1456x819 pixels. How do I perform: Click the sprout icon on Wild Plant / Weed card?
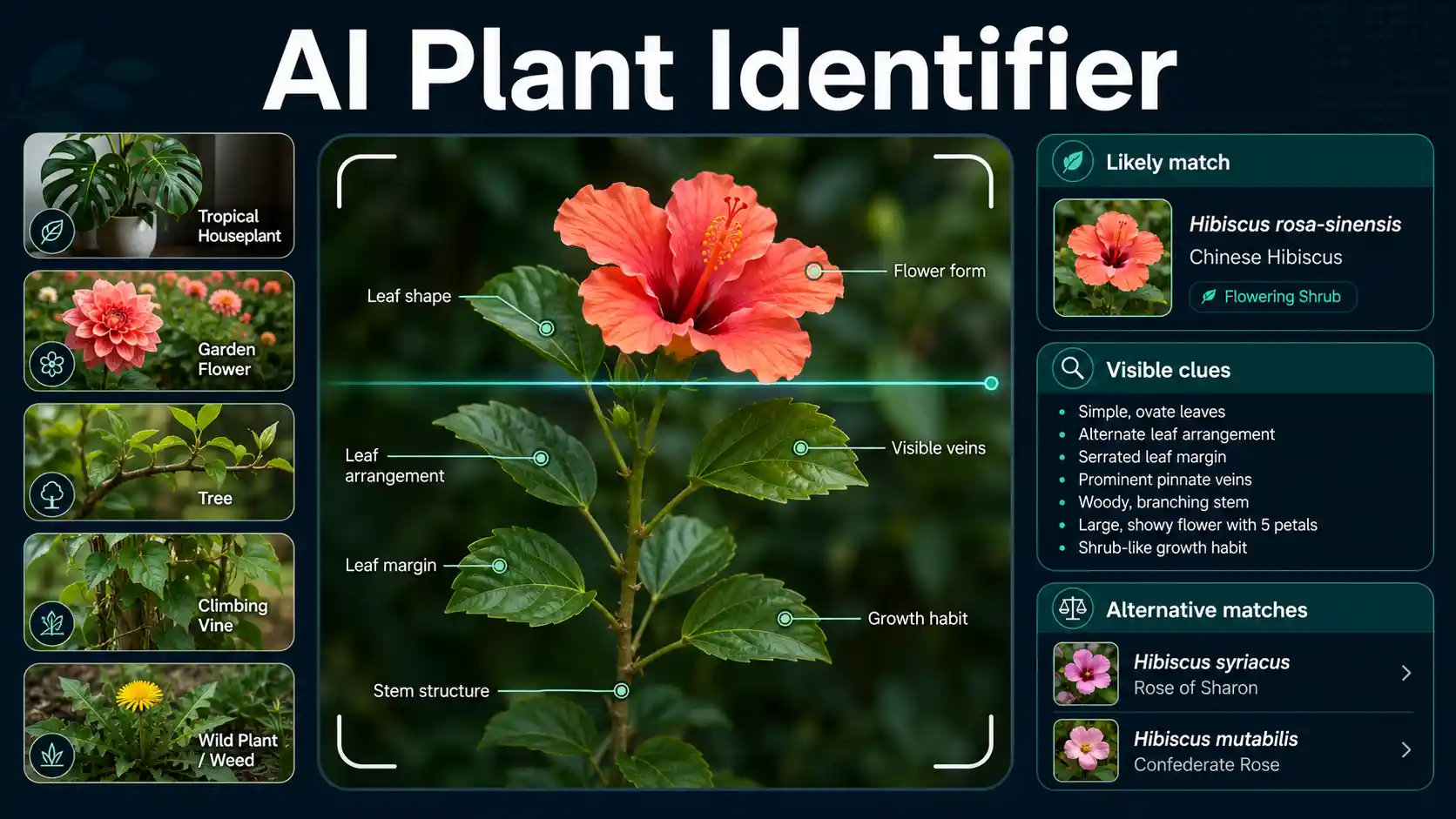click(52, 755)
